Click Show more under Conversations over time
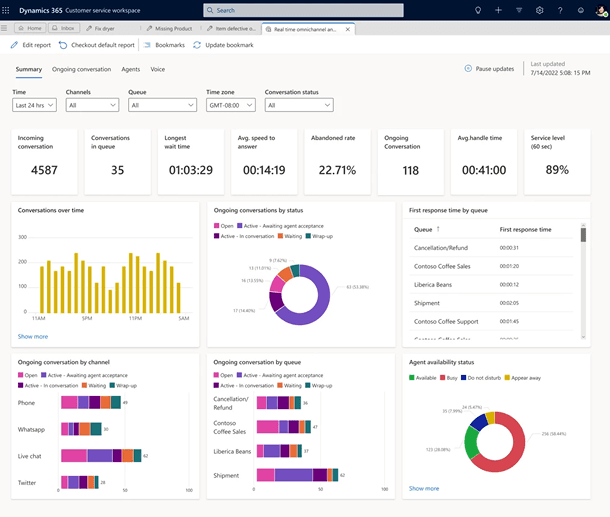610x517 pixels. click(33, 336)
